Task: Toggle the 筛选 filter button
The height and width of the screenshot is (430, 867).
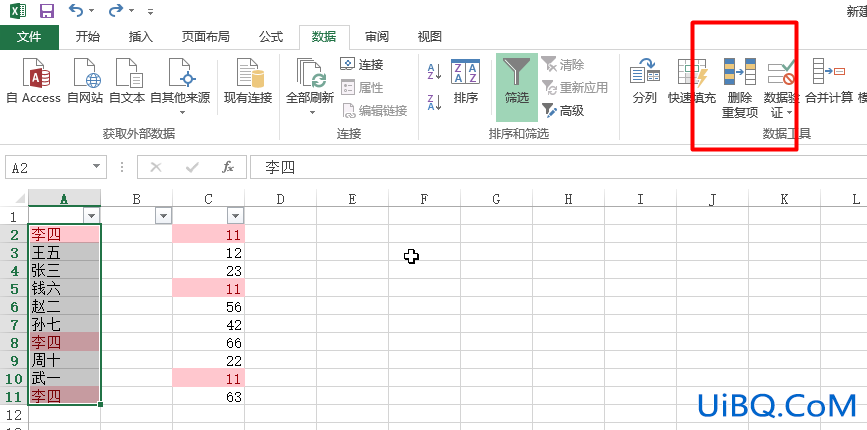Action: [x=516, y=87]
